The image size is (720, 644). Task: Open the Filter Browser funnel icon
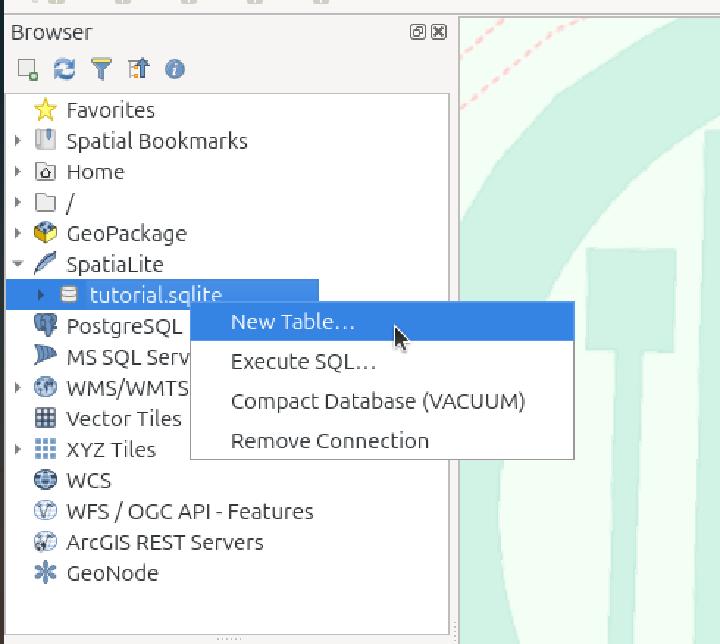[x=101, y=69]
